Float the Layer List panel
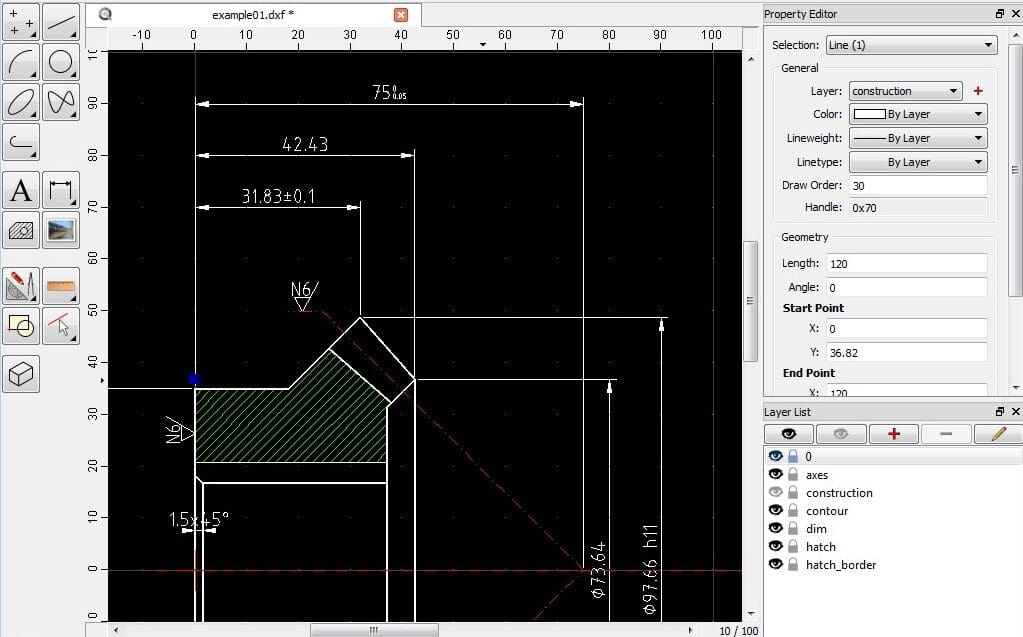Screen dimensions: 1023x637 pyautogui.click(x=1000, y=411)
